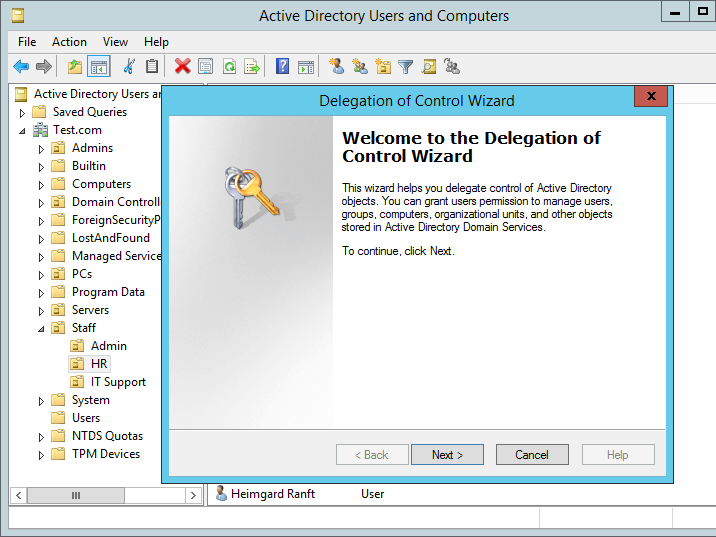Screen dimensions: 716x537
Task: Click the disabled Back wizard button
Action: 372,455
